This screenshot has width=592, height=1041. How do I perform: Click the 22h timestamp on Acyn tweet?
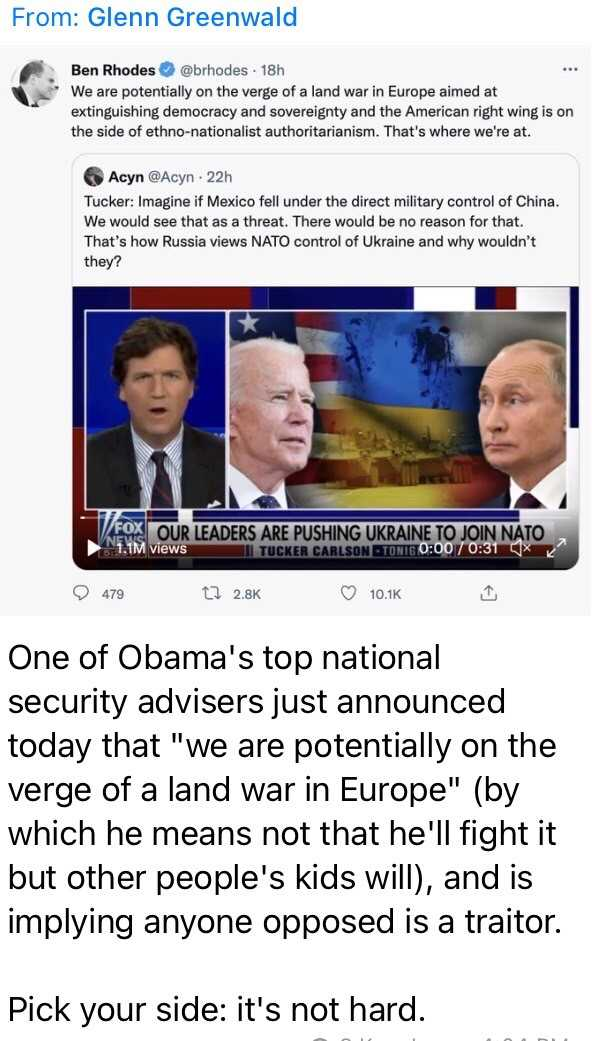point(220,177)
